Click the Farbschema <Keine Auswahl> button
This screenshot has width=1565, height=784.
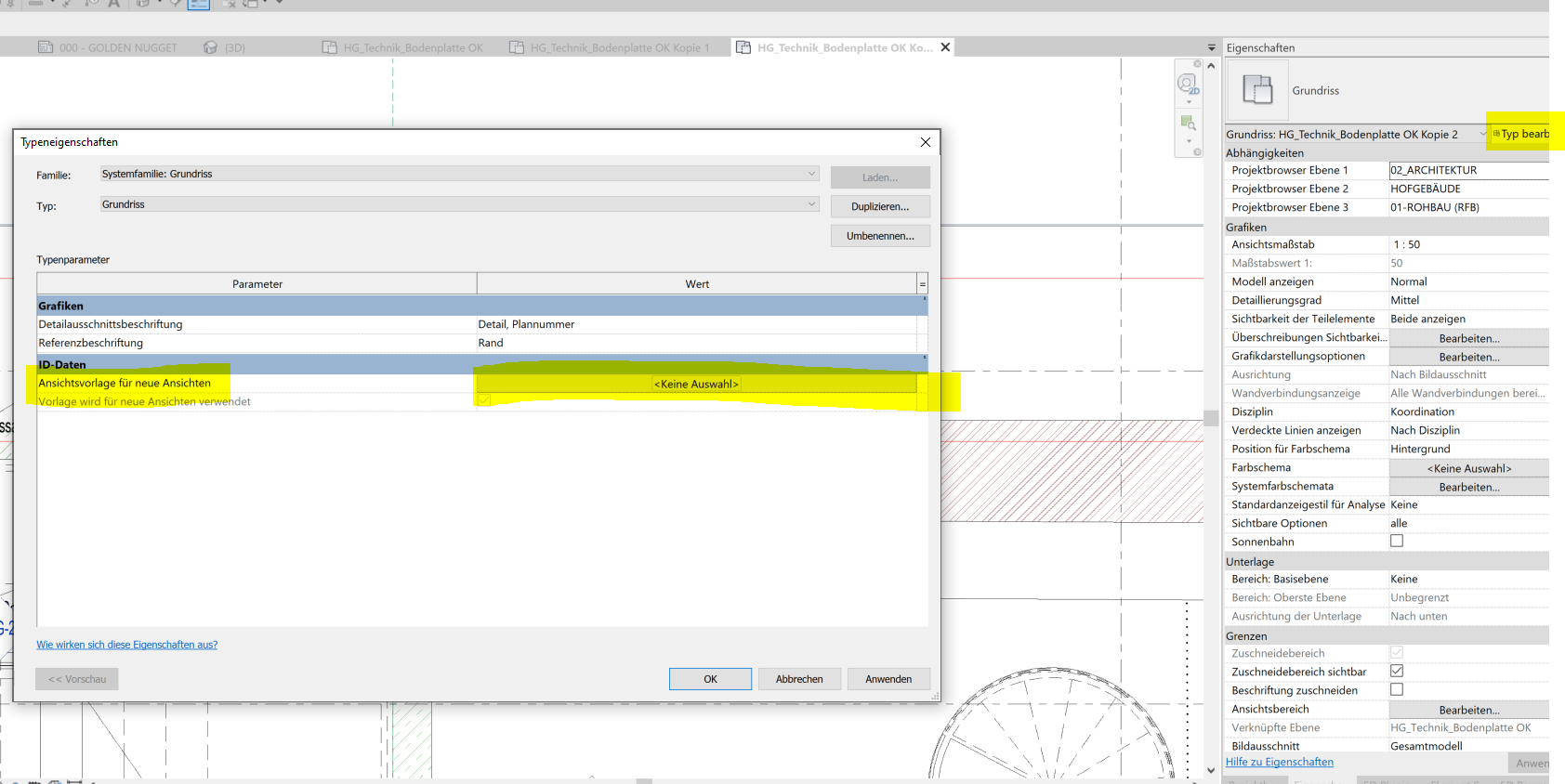pos(1468,468)
